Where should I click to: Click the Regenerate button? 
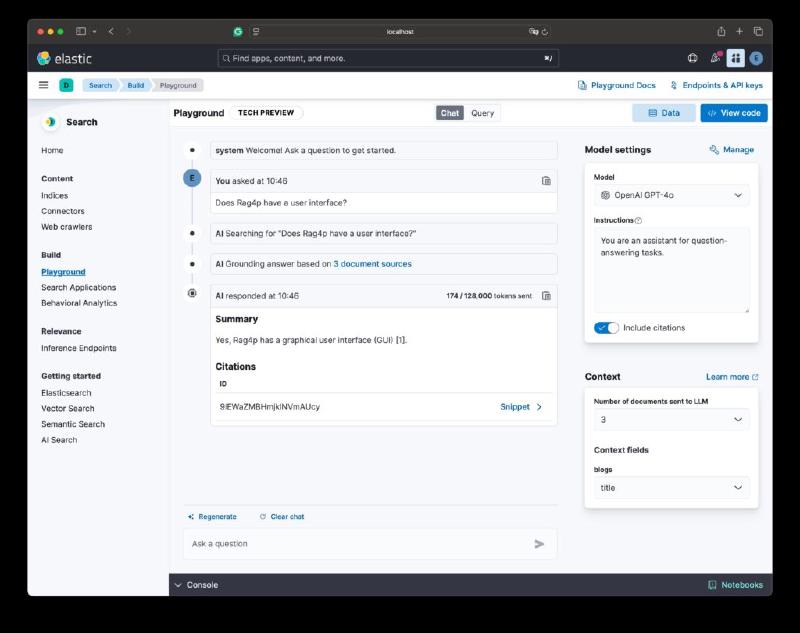click(212, 517)
